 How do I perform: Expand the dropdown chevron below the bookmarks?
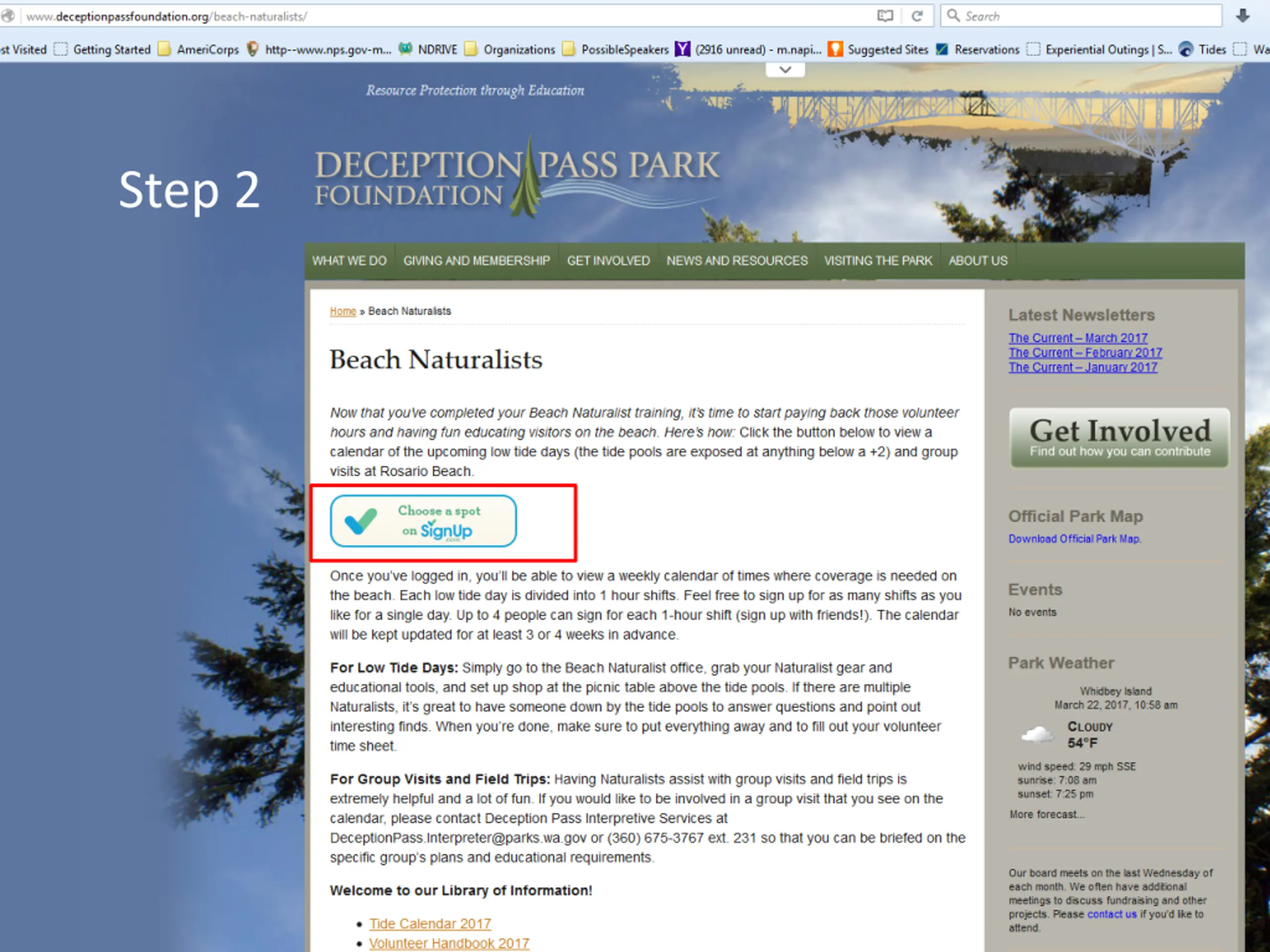coord(785,69)
